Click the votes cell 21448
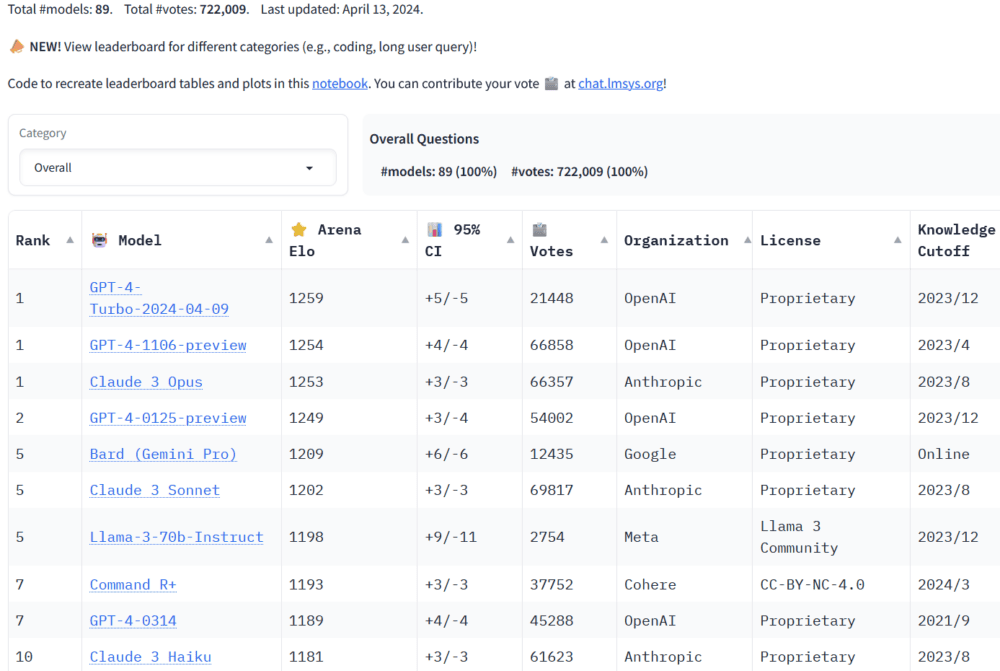 tap(552, 299)
